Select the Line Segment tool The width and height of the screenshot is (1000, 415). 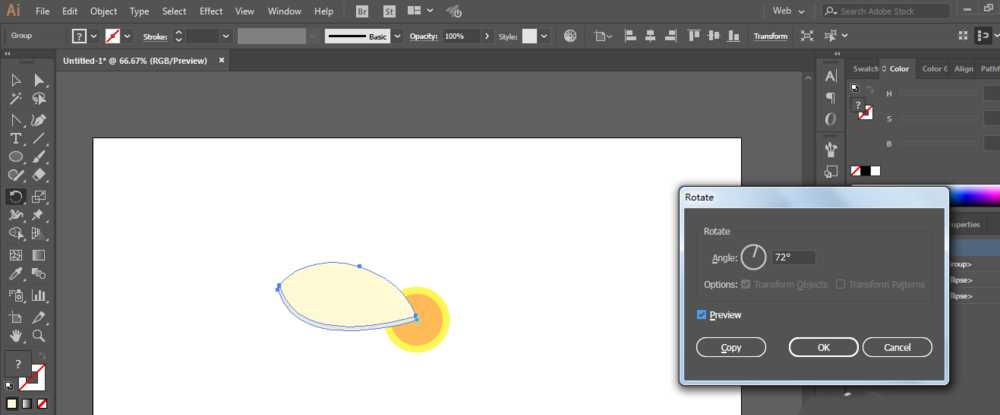(x=39, y=139)
